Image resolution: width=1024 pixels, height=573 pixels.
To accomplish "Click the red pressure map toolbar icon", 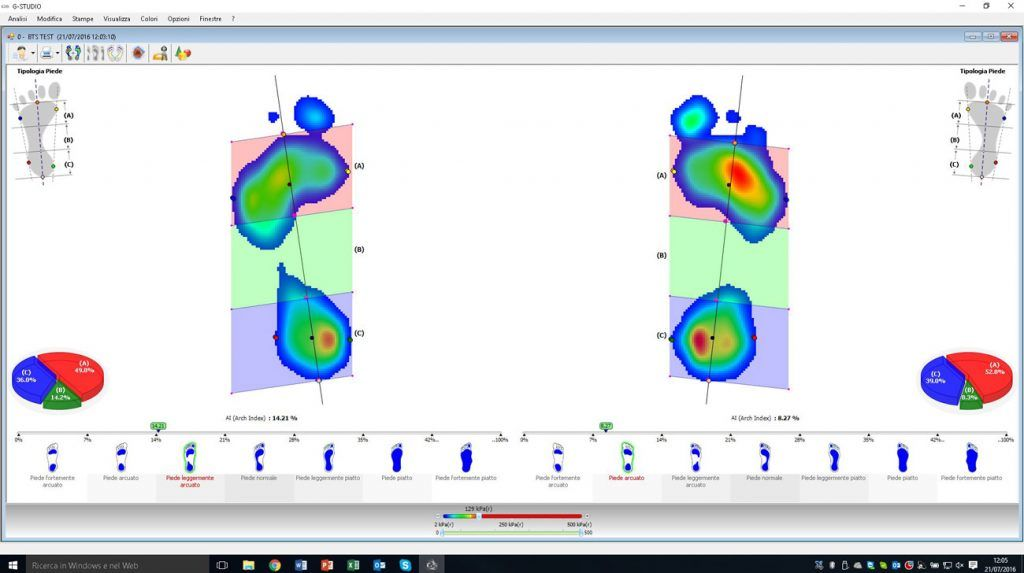I will click(x=138, y=53).
